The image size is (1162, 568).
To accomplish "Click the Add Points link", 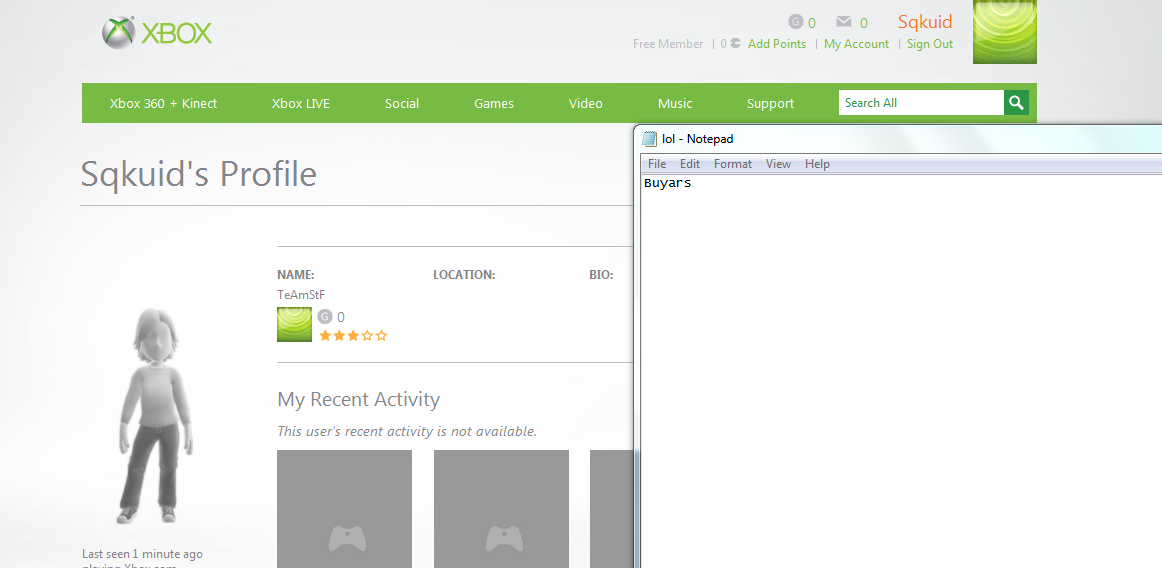I will pos(777,44).
